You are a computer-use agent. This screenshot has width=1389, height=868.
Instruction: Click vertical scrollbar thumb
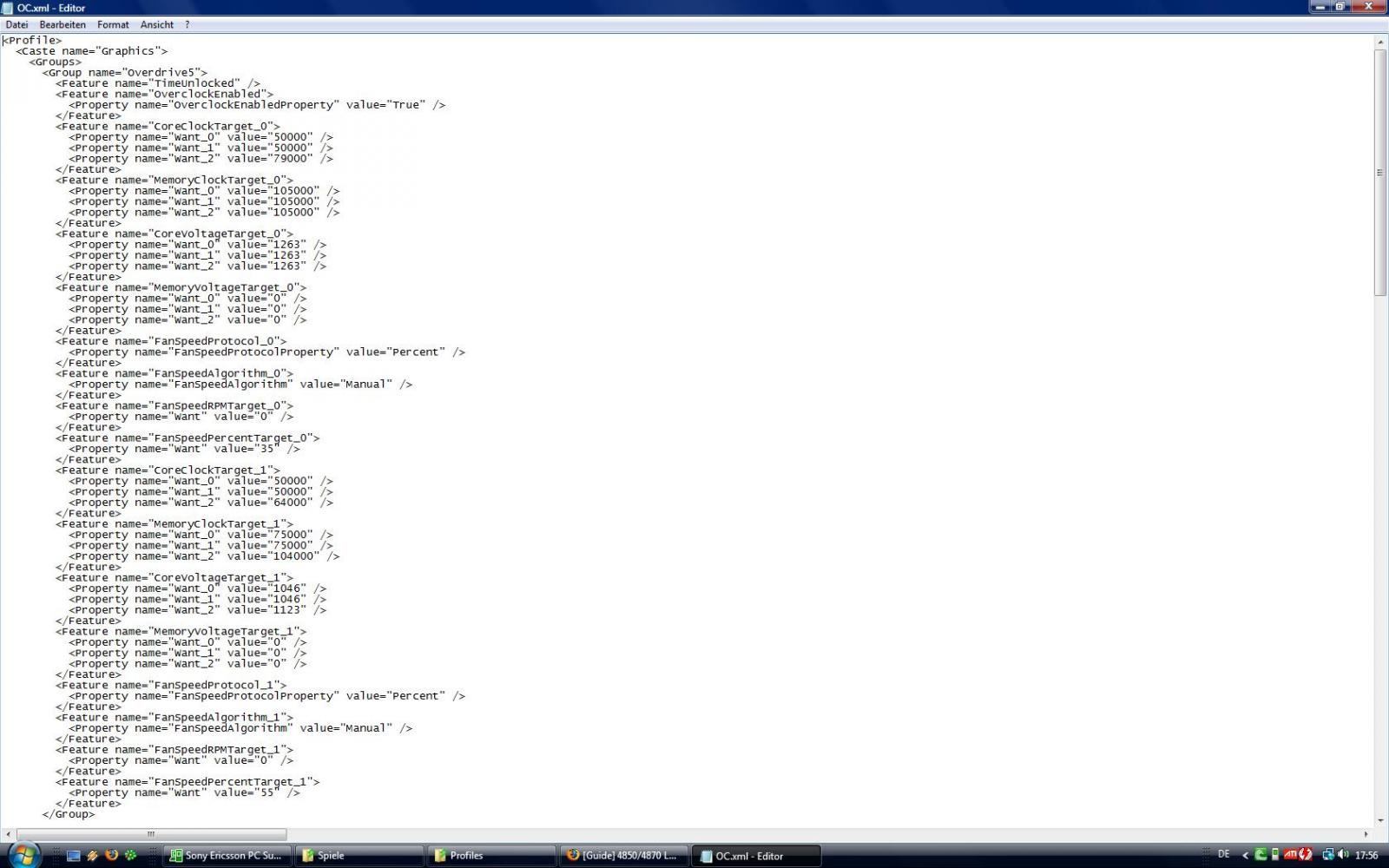pos(1380,173)
